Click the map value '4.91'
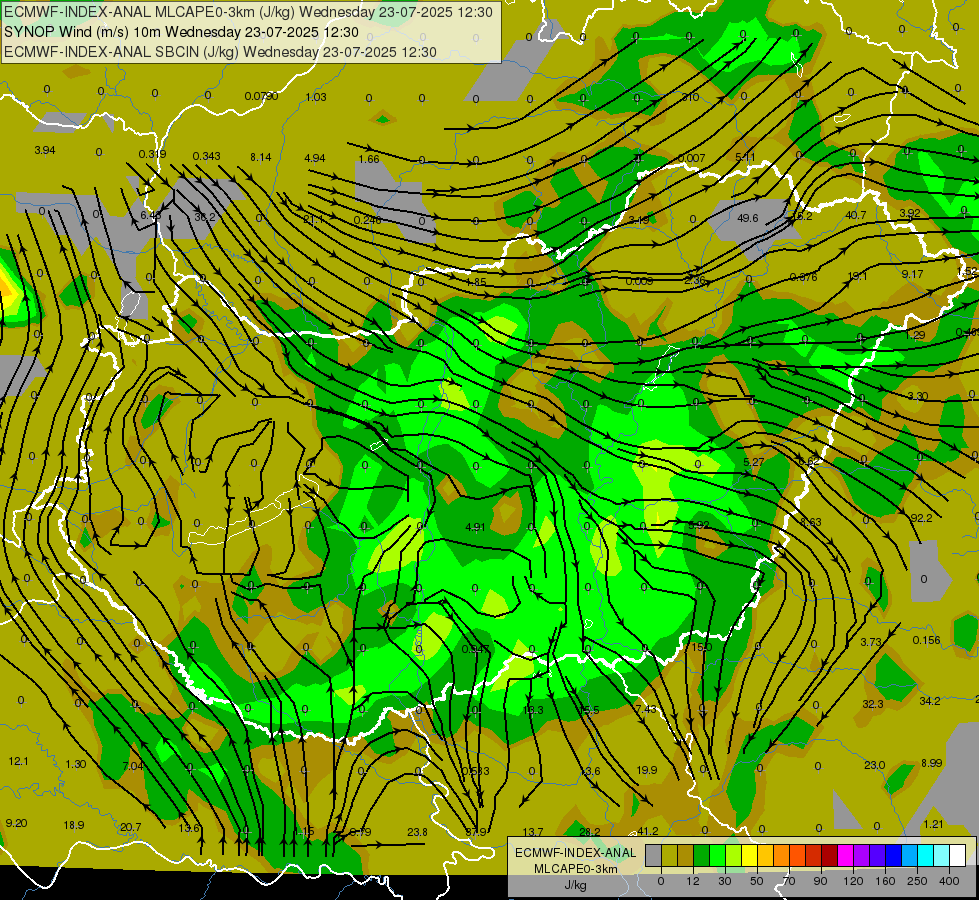The width and height of the screenshot is (979, 900). coord(475,527)
